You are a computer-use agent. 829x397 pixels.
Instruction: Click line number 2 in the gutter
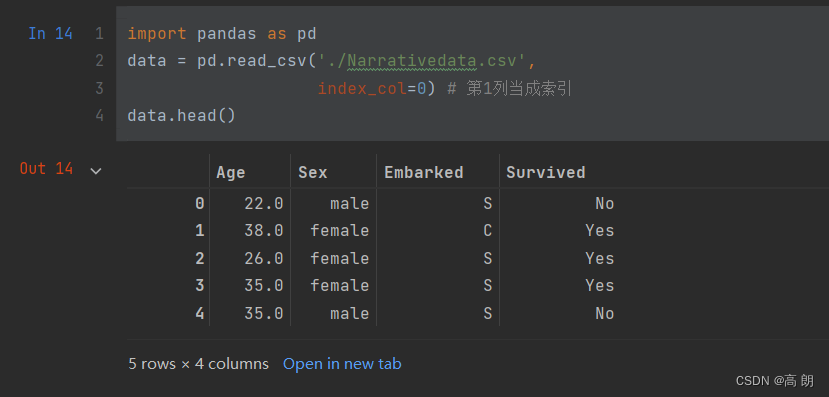click(x=99, y=61)
